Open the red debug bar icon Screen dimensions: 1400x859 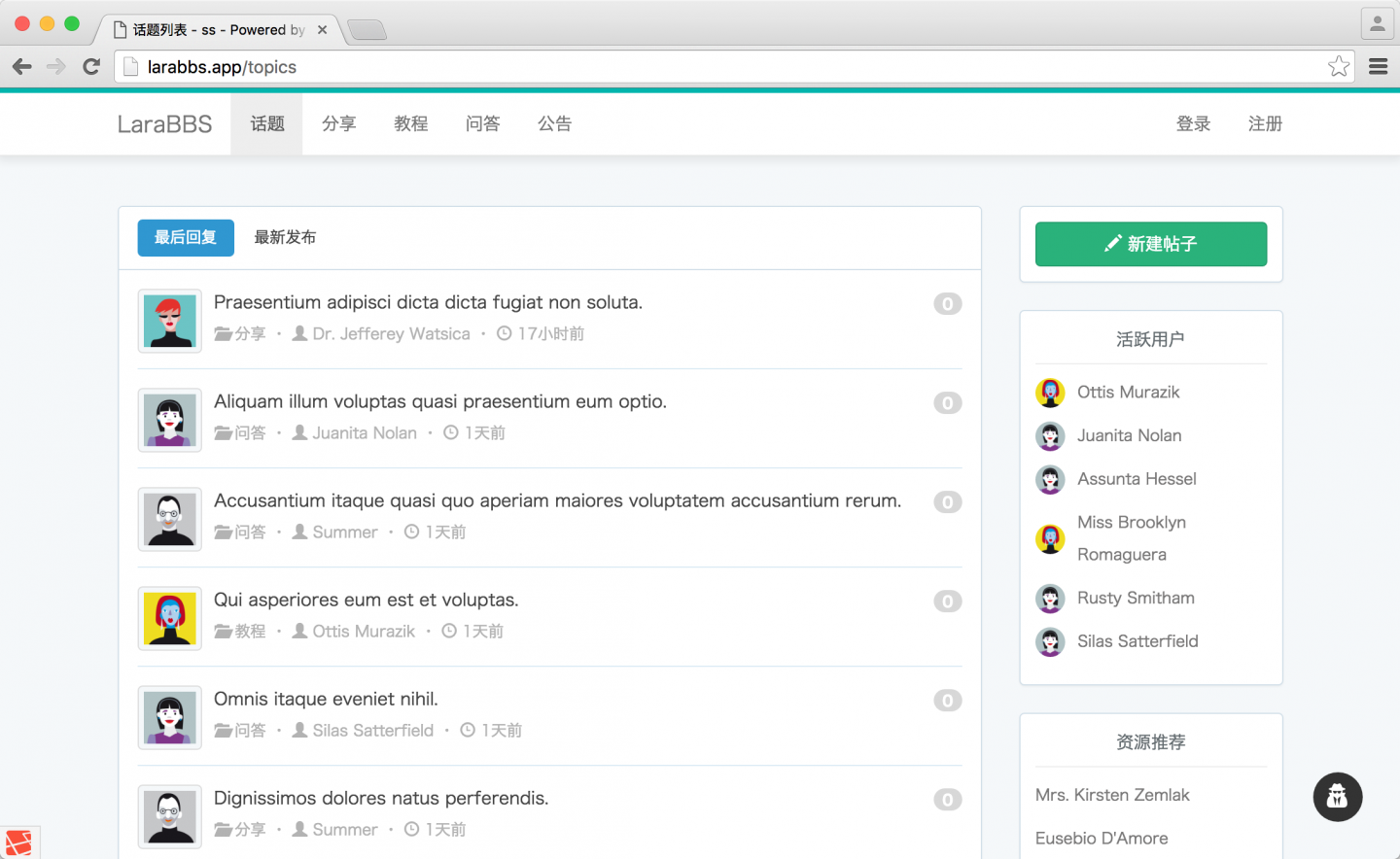(x=18, y=842)
